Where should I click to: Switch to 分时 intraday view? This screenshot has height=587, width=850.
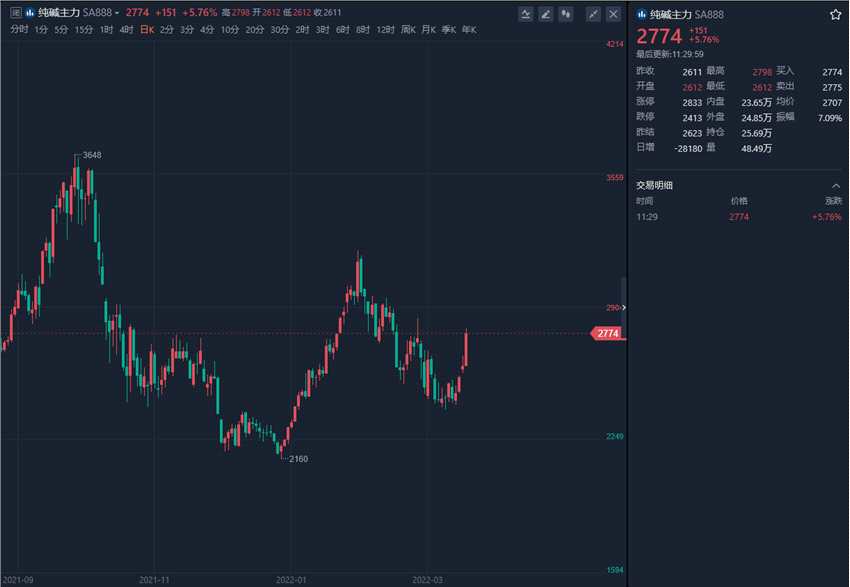19,30
